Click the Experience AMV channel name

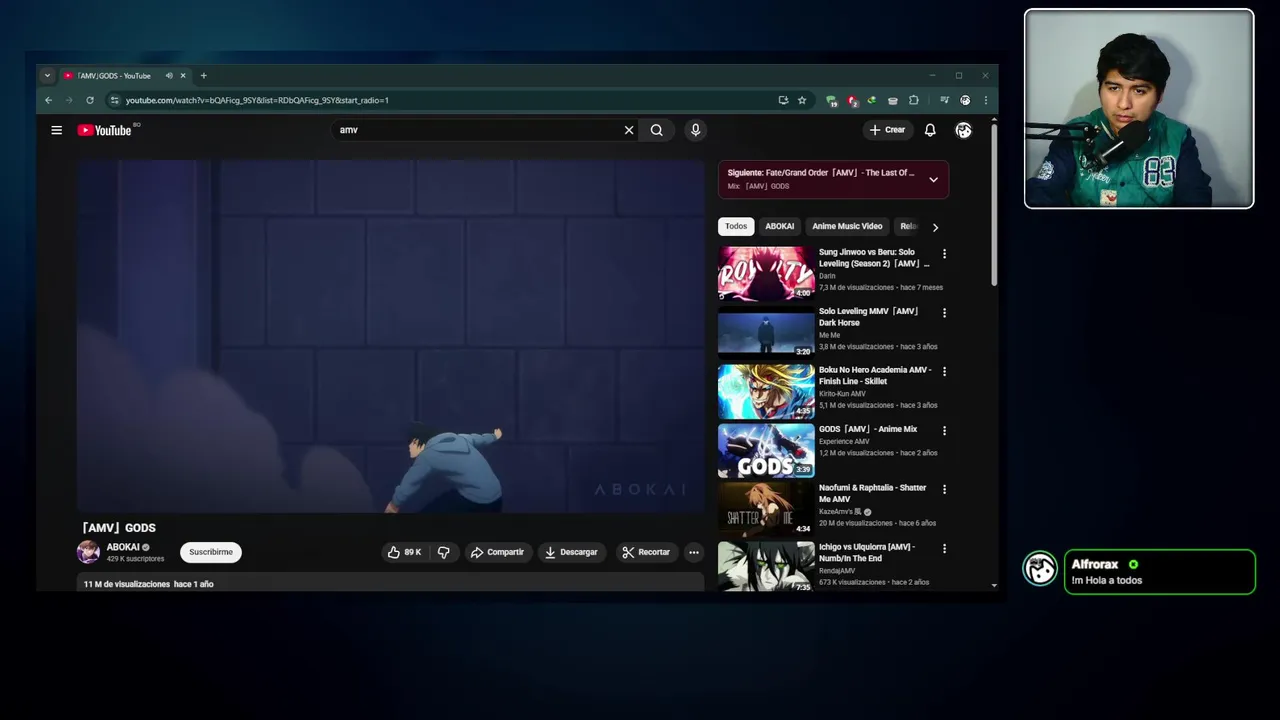point(844,441)
